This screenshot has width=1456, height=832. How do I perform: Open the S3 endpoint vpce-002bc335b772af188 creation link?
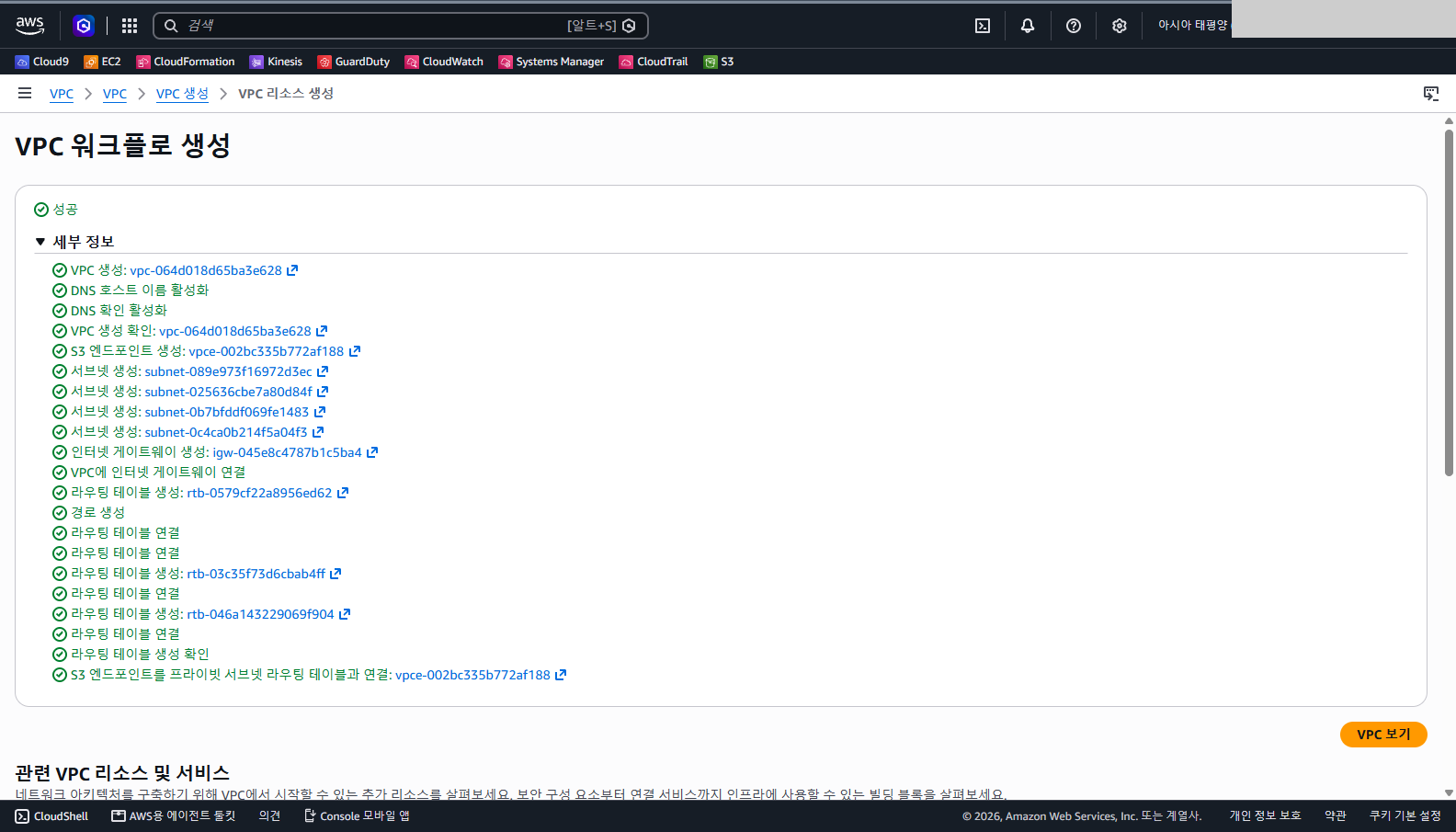274,351
